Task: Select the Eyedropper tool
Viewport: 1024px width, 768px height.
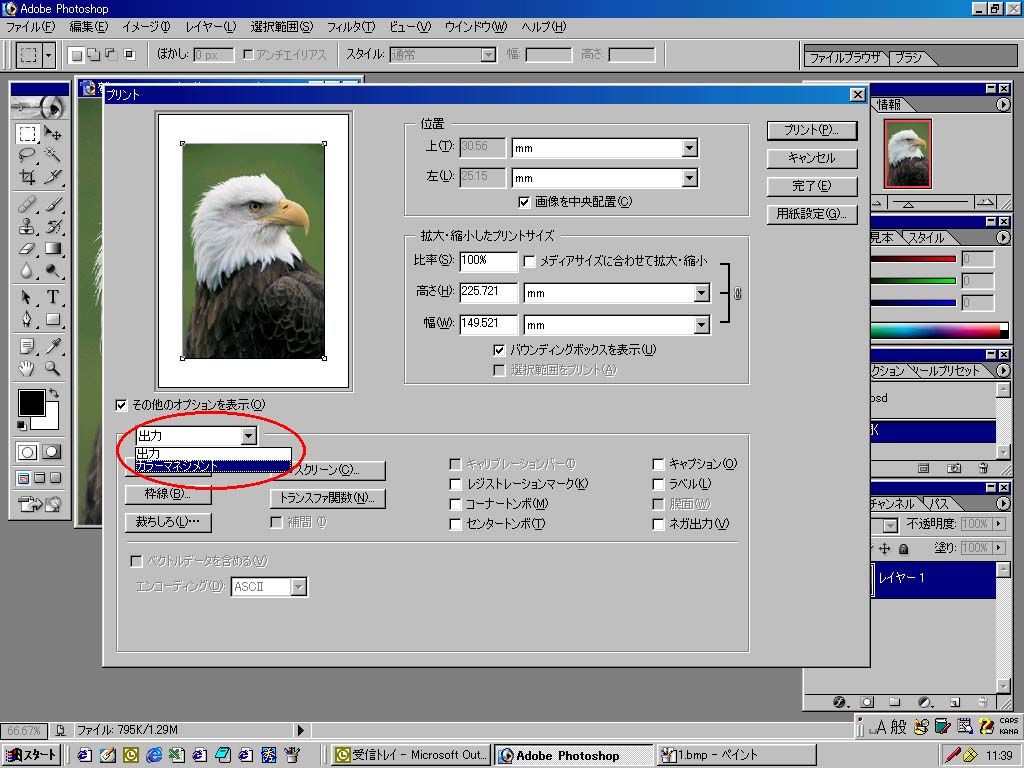Action: 53,346
